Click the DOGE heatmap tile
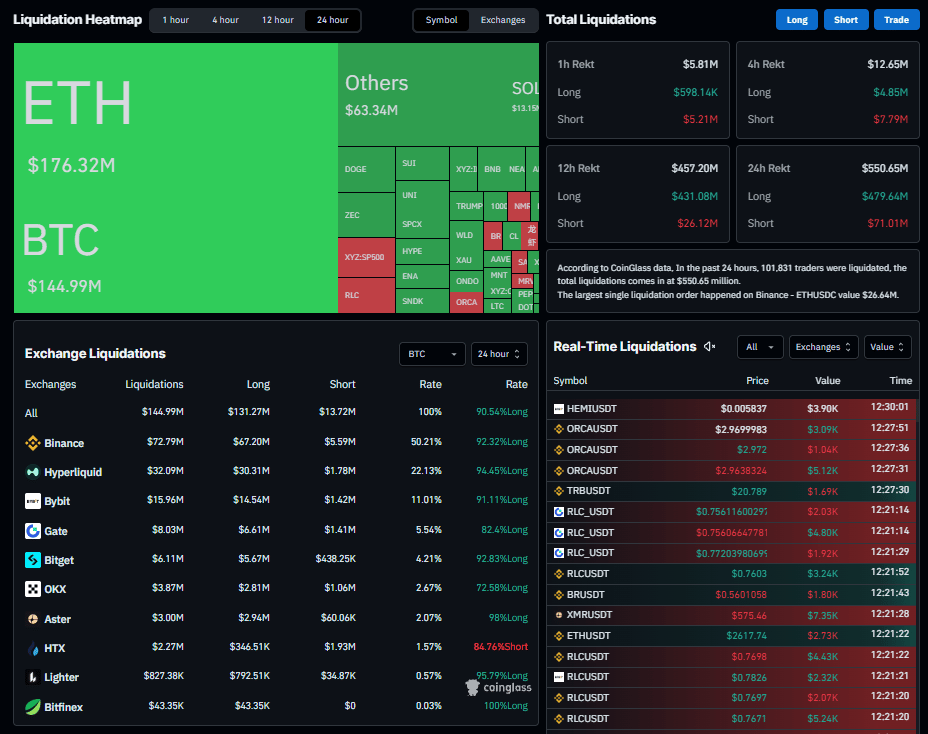 [x=366, y=169]
